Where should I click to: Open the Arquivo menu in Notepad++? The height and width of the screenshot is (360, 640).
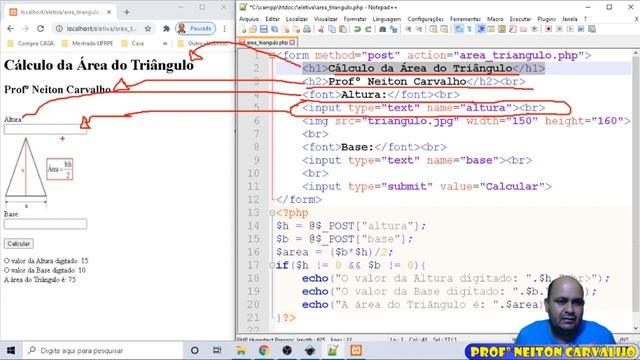coord(249,19)
